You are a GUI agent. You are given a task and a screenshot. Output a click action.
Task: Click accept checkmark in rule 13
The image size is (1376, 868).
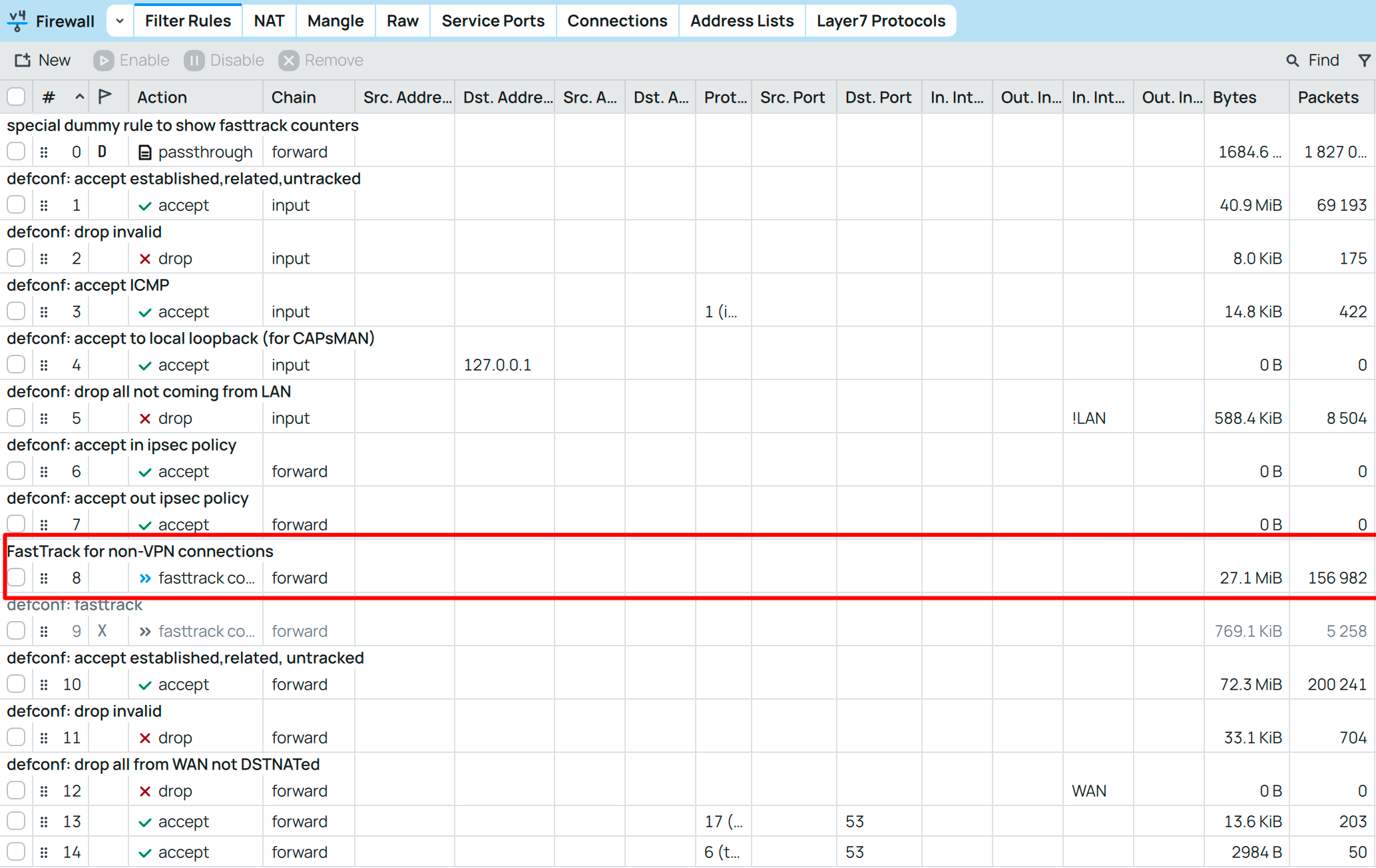[144, 822]
